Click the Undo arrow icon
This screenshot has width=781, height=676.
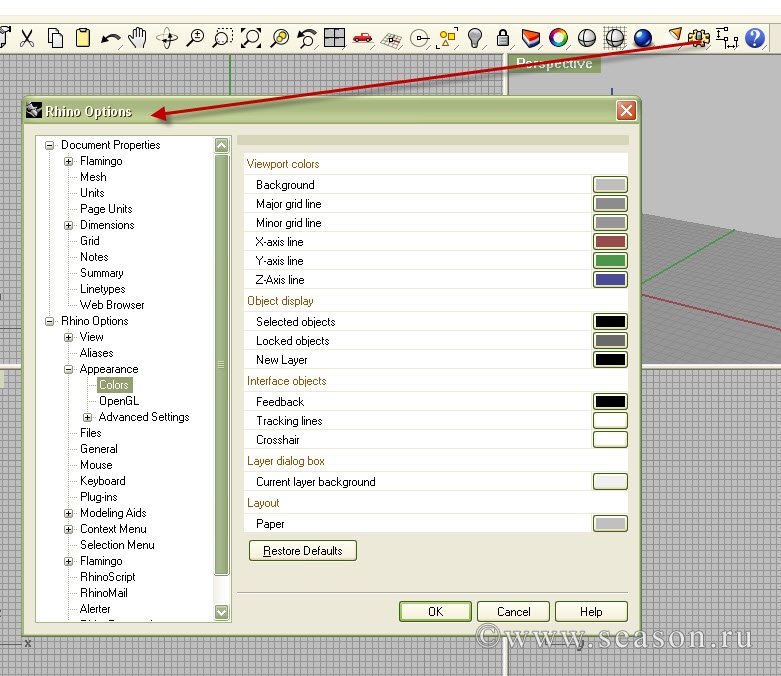coord(110,38)
